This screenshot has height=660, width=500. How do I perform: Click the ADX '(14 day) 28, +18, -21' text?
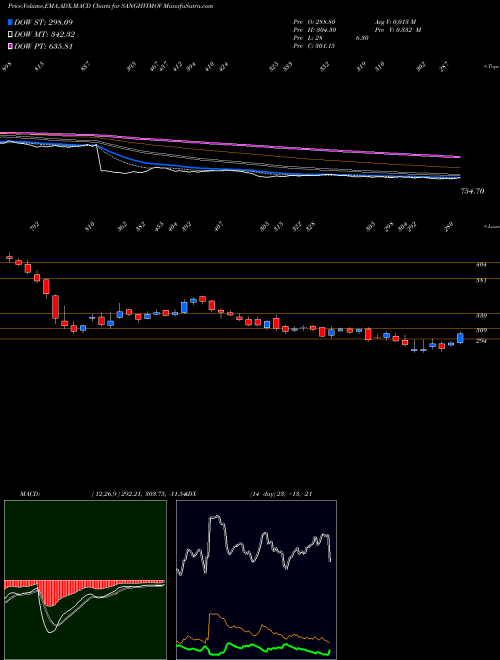point(280,494)
